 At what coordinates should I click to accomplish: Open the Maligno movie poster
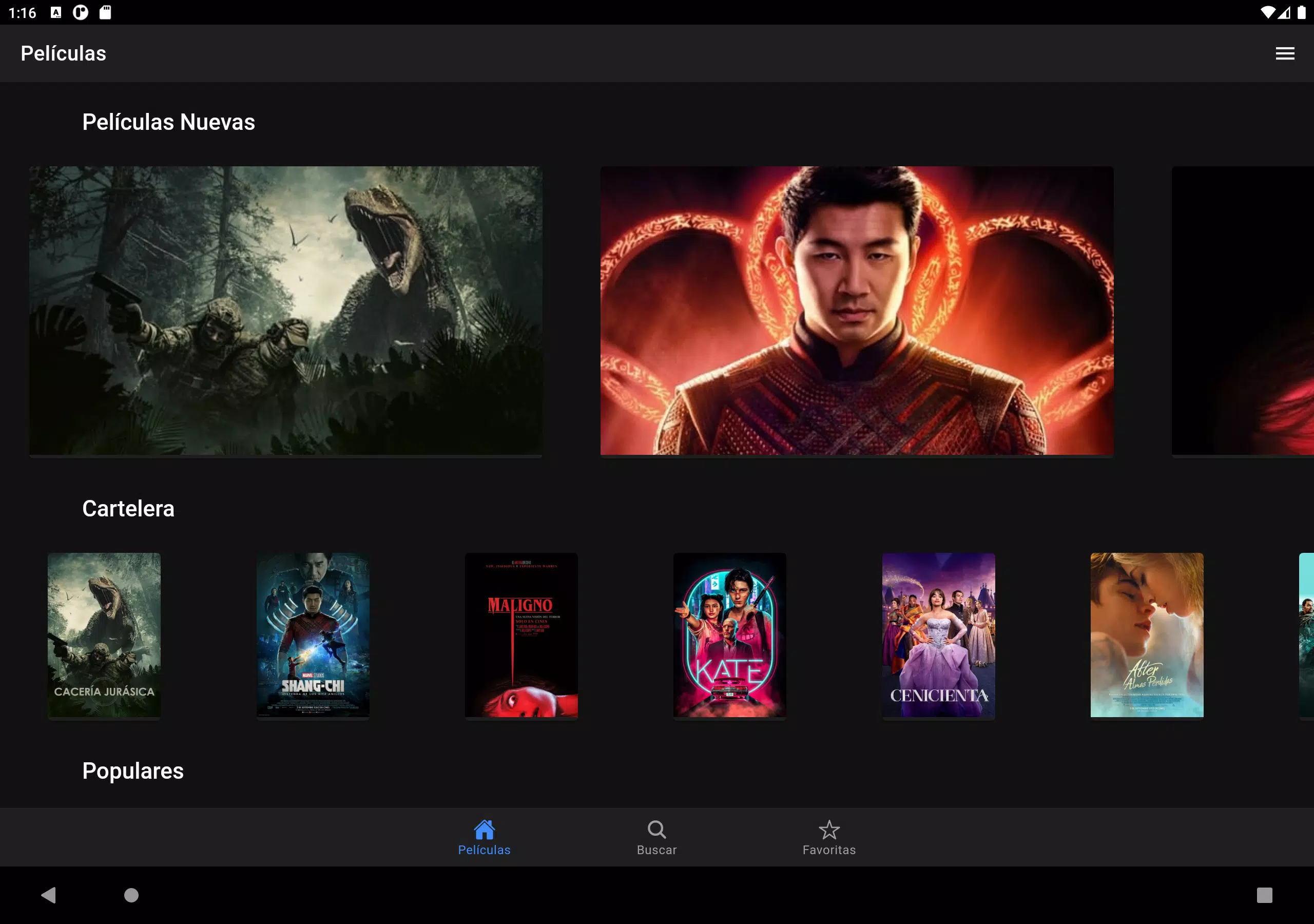pyautogui.click(x=521, y=635)
